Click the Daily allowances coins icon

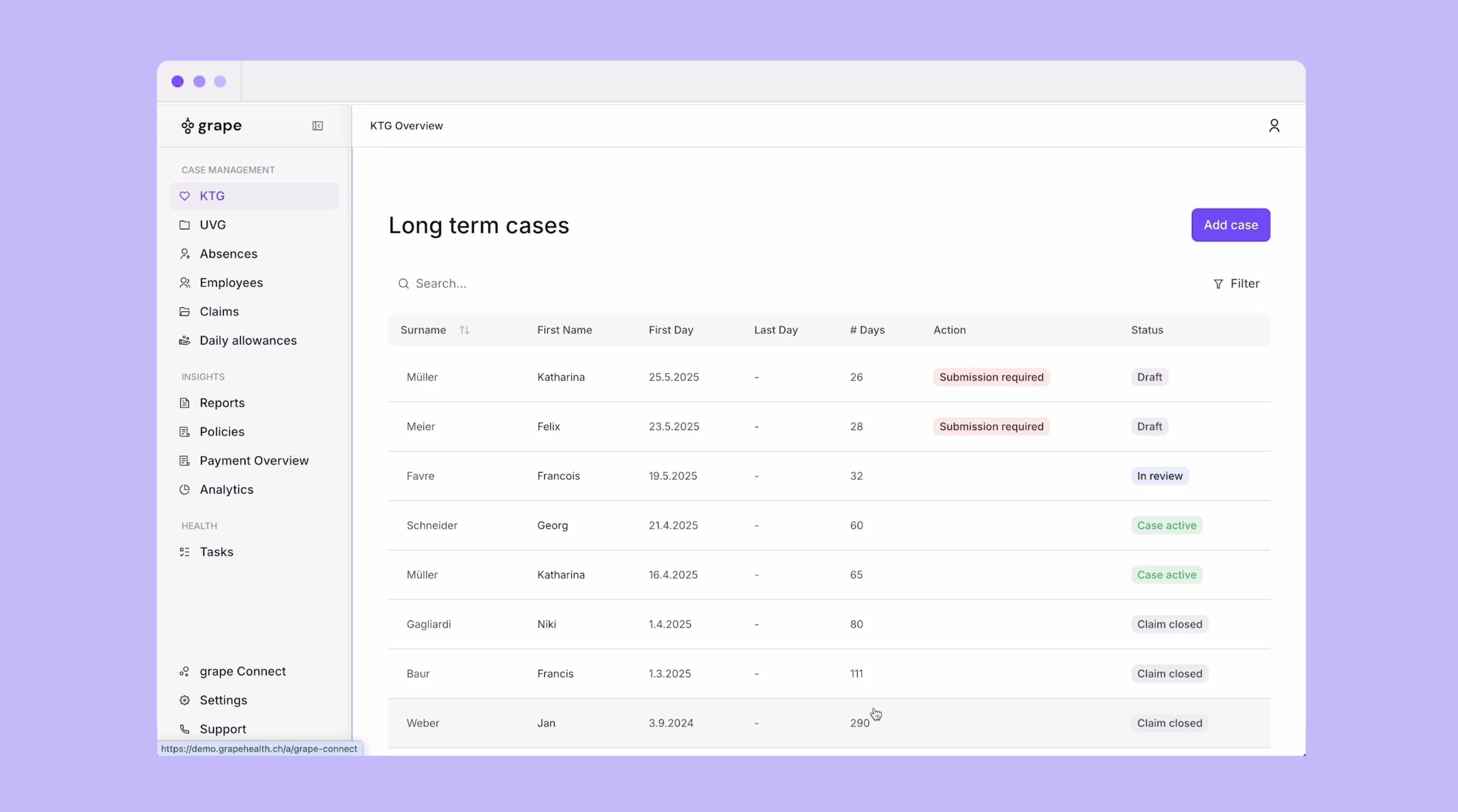point(185,340)
